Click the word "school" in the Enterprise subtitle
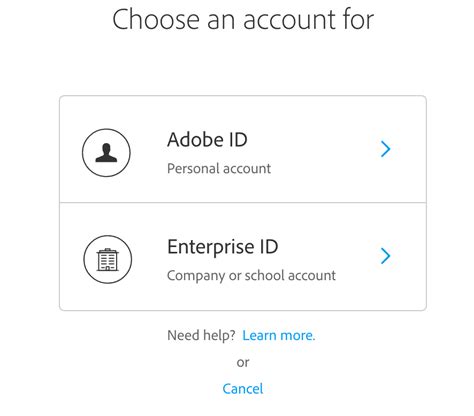 pos(265,276)
